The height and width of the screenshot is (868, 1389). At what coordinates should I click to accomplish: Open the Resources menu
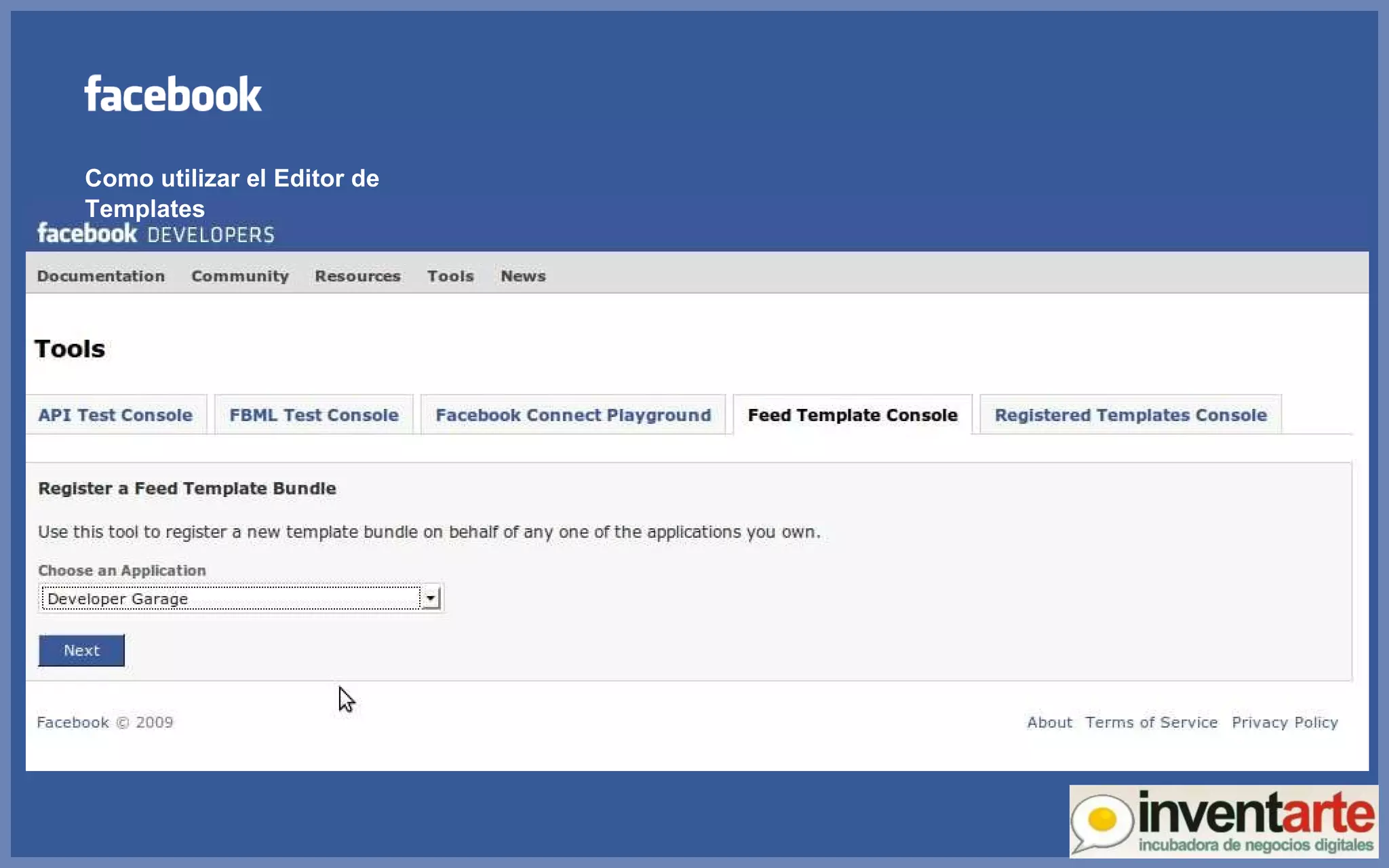pyautogui.click(x=357, y=276)
